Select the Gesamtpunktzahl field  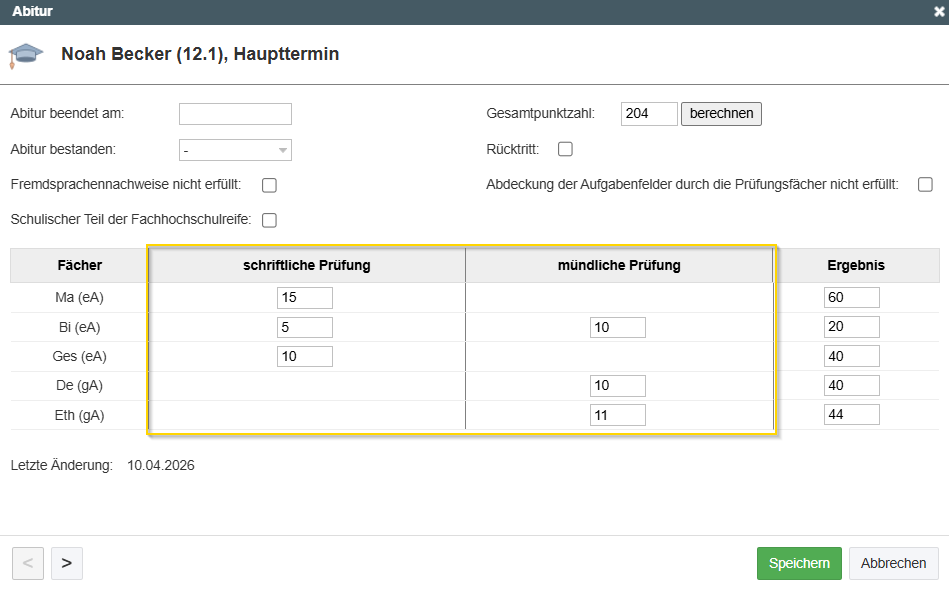coord(649,114)
